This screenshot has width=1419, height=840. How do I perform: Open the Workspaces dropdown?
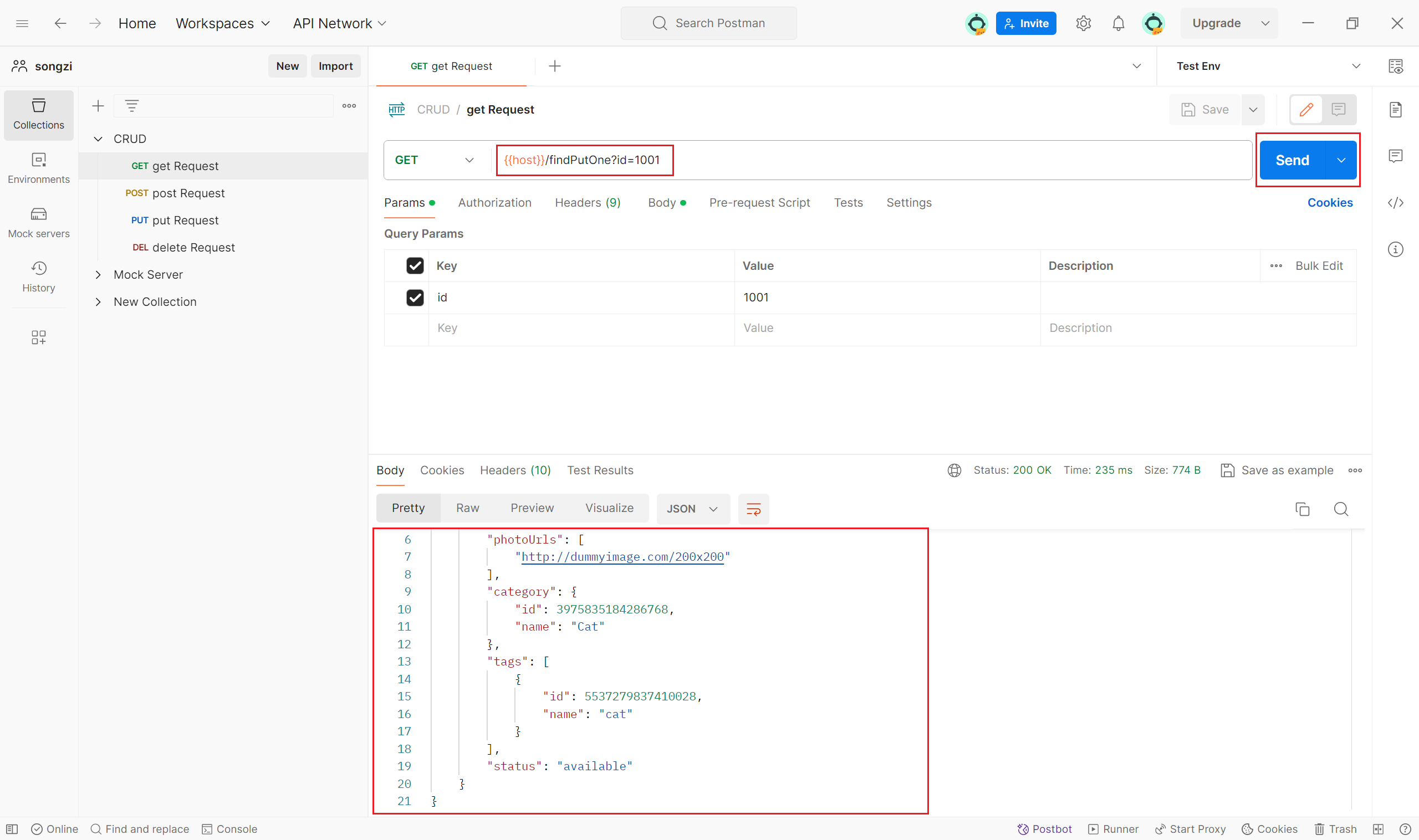(222, 23)
